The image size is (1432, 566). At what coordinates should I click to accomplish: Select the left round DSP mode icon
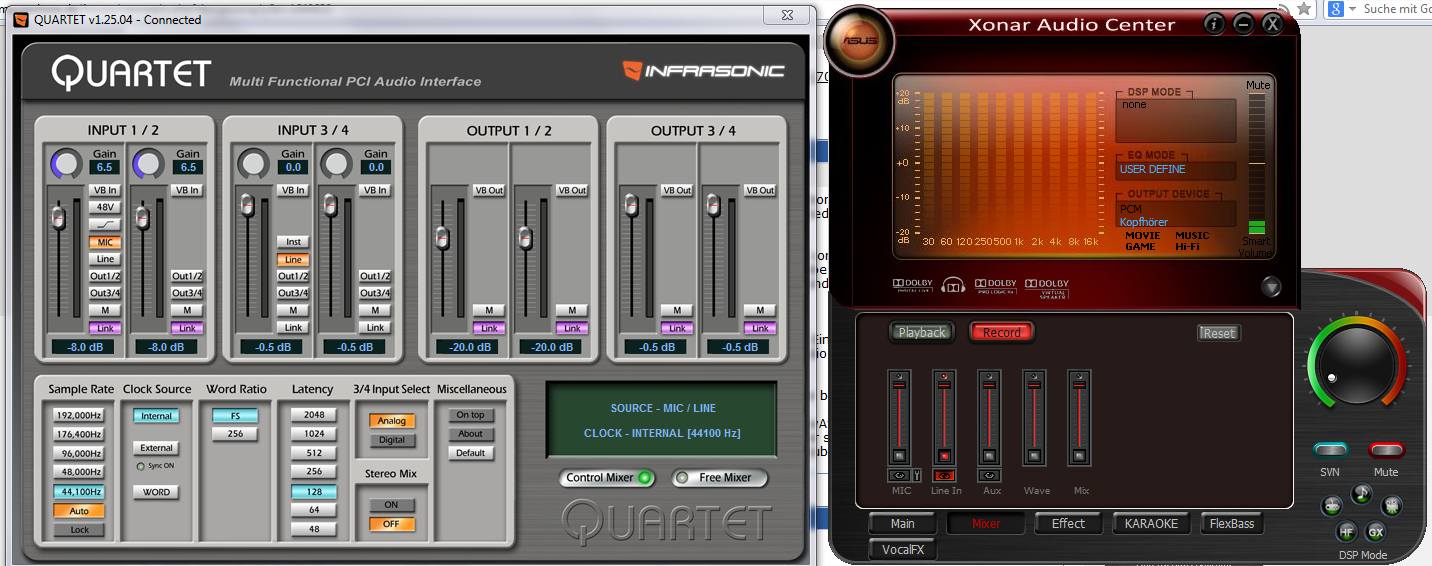click(1332, 506)
